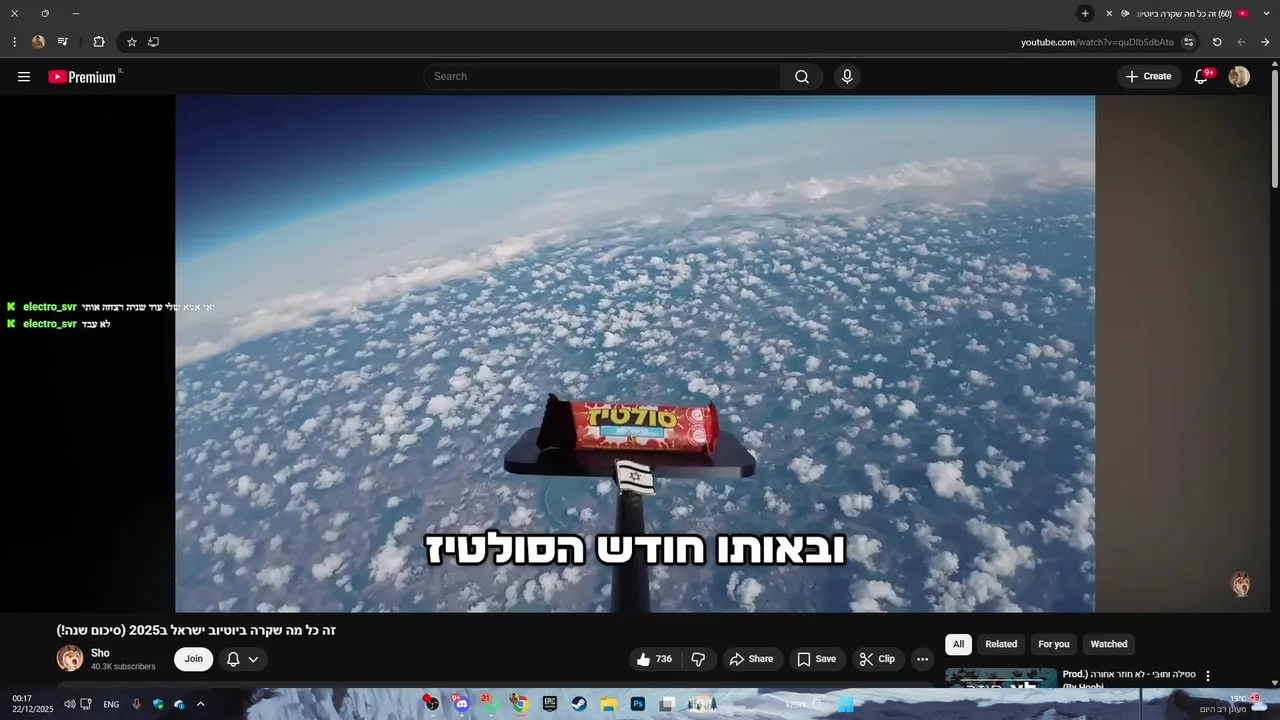This screenshot has width=1280, height=720.
Task: Open the YouTube account avatar menu
Action: tap(1239, 77)
